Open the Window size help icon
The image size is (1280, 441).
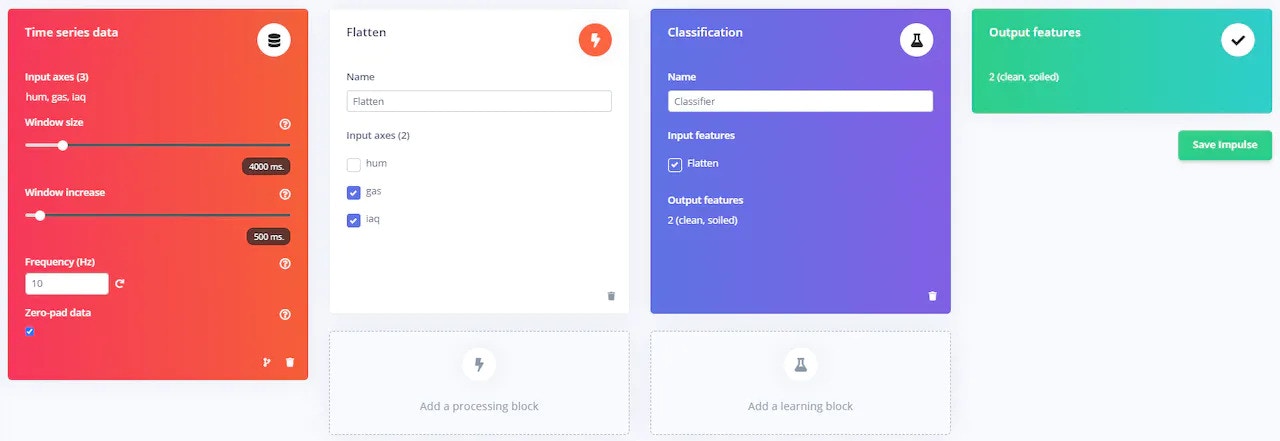tap(285, 124)
